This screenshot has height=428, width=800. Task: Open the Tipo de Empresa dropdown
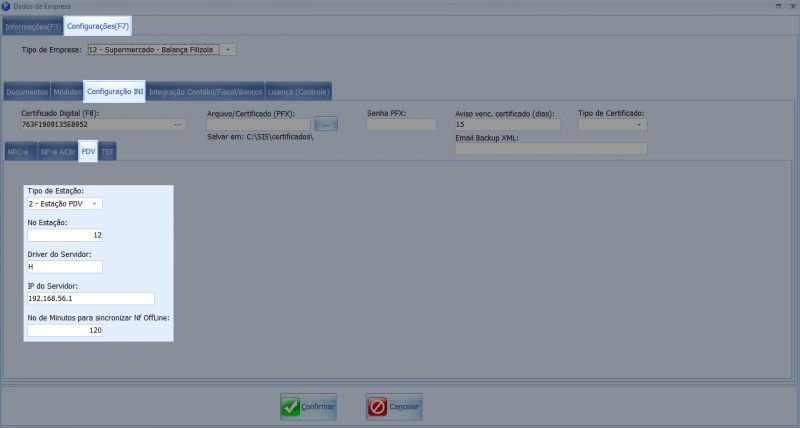pyautogui.click(x=228, y=49)
